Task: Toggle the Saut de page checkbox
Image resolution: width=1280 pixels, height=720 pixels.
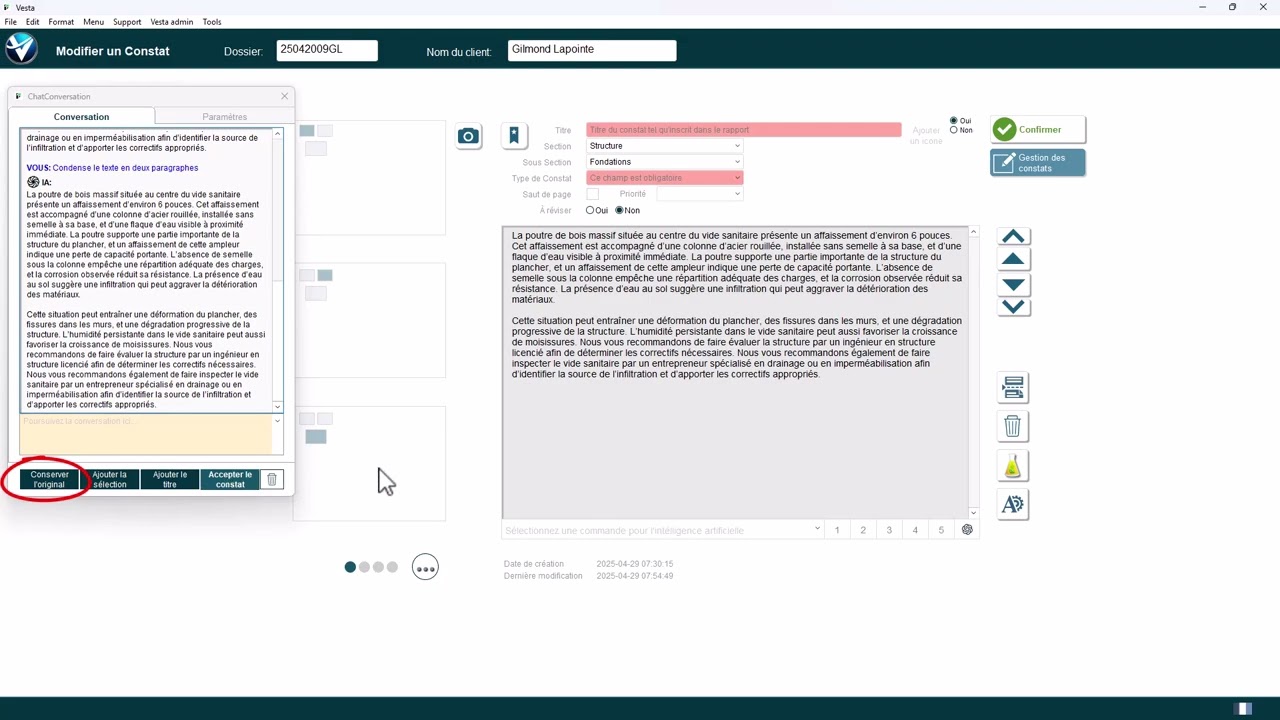Action: (x=592, y=194)
